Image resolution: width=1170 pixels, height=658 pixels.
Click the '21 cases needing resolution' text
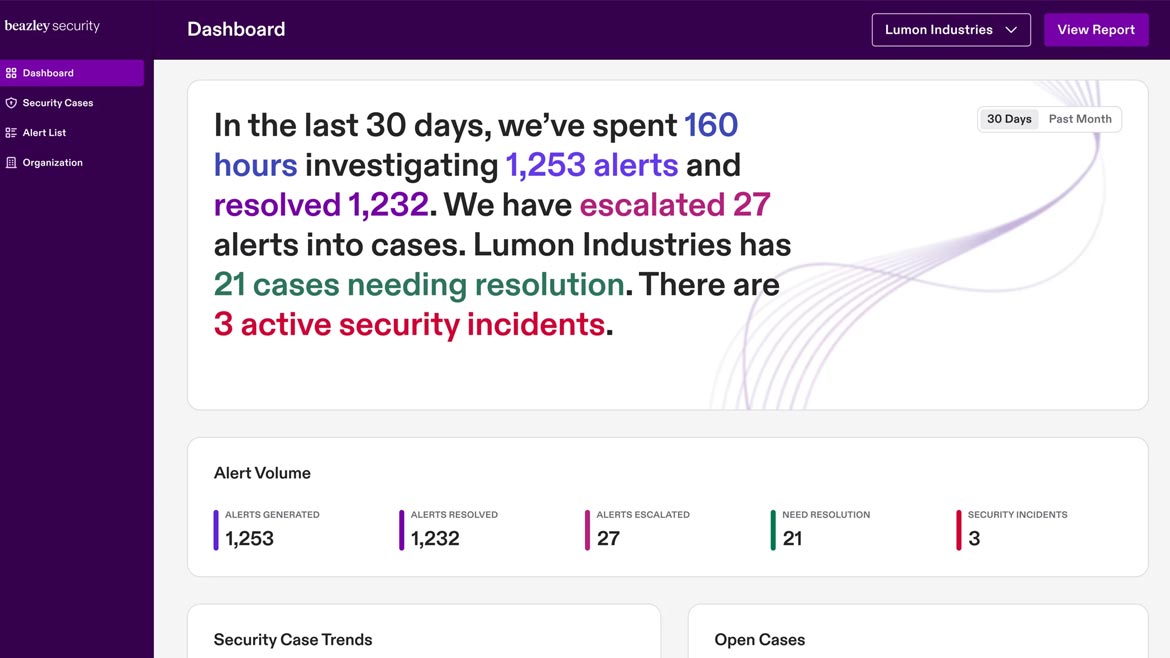coord(419,285)
